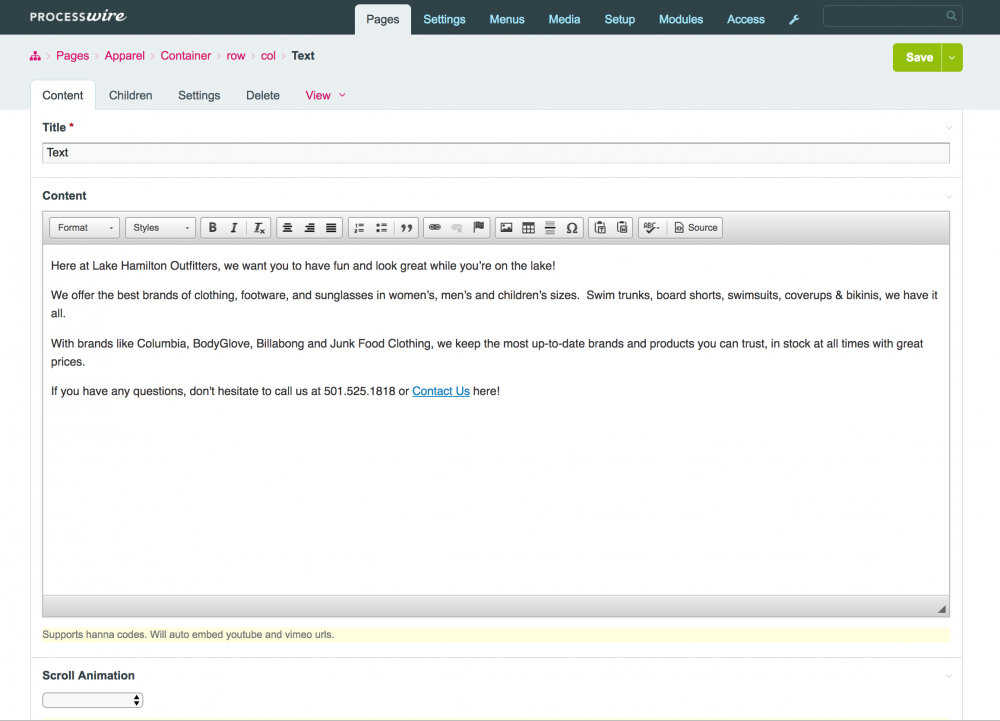The height and width of the screenshot is (721, 1000).
Task: Open the Format dropdown
Action: pos(84,227)
